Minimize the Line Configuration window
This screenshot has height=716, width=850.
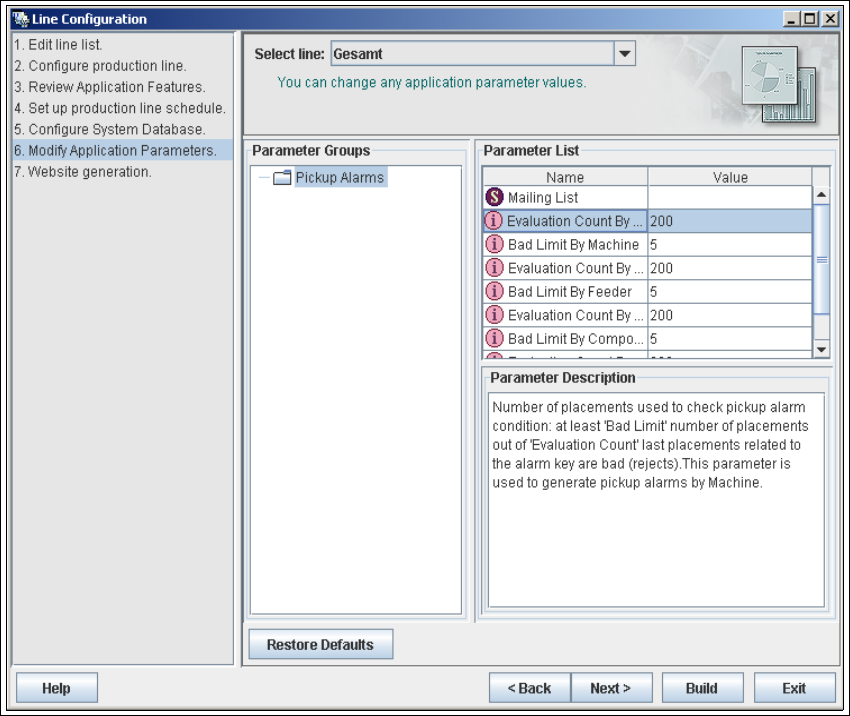[x=791, y=19]
